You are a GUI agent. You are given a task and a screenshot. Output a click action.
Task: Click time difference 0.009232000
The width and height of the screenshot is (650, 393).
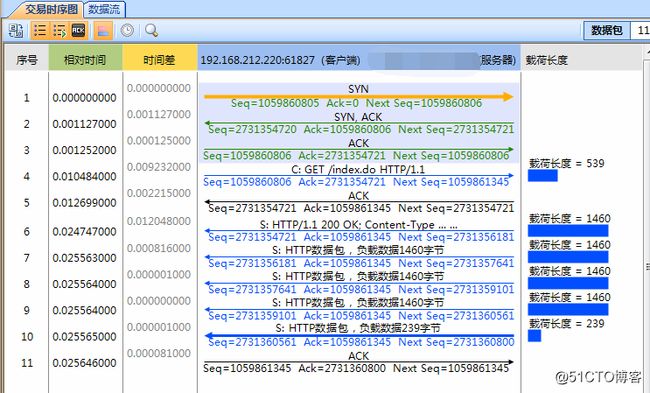[x=159, y=167]
